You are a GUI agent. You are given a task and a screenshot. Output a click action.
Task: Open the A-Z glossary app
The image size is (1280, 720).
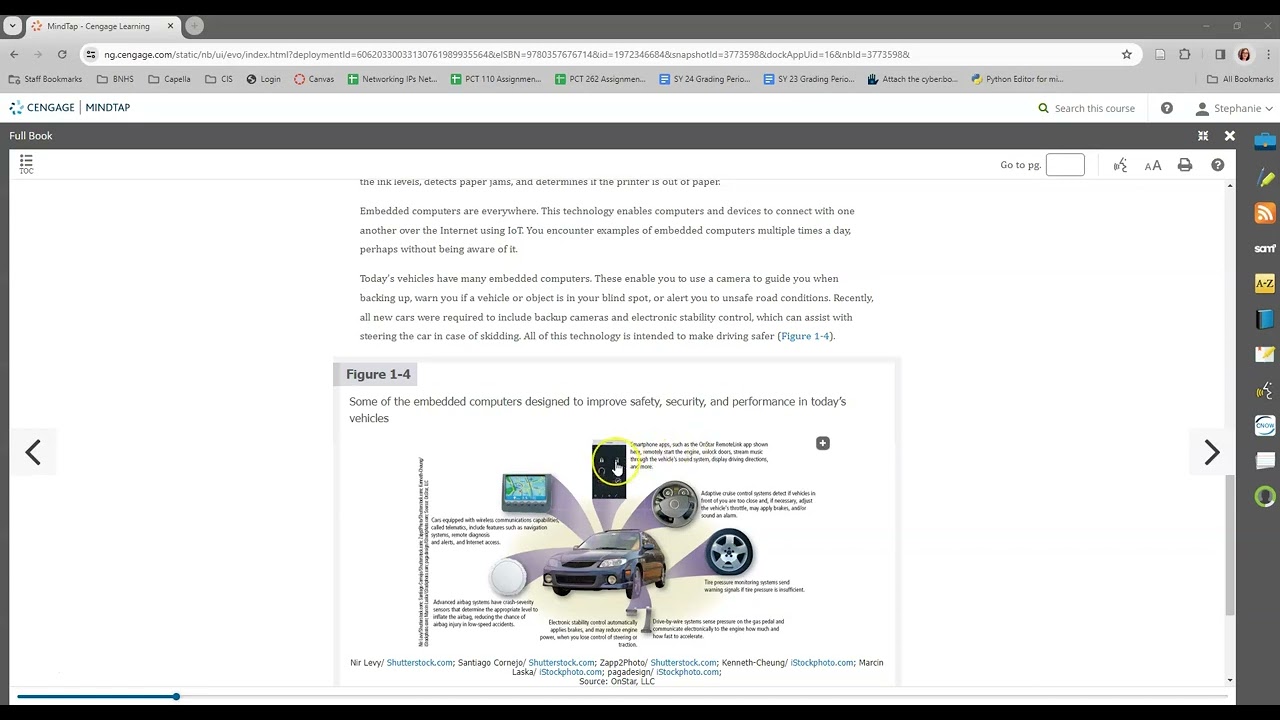coord(1265,284)
